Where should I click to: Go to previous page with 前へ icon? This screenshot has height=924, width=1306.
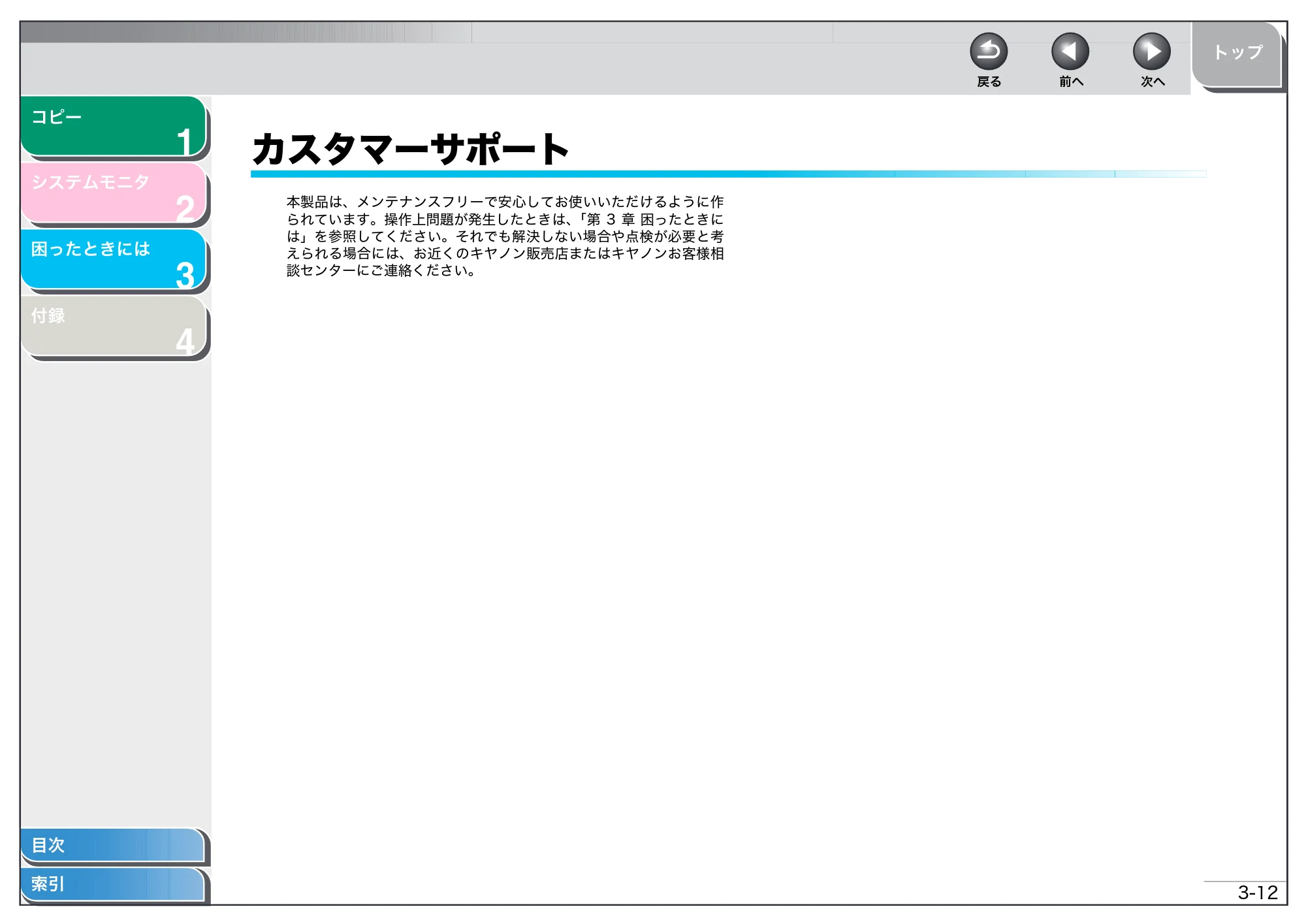point(1070,52)
